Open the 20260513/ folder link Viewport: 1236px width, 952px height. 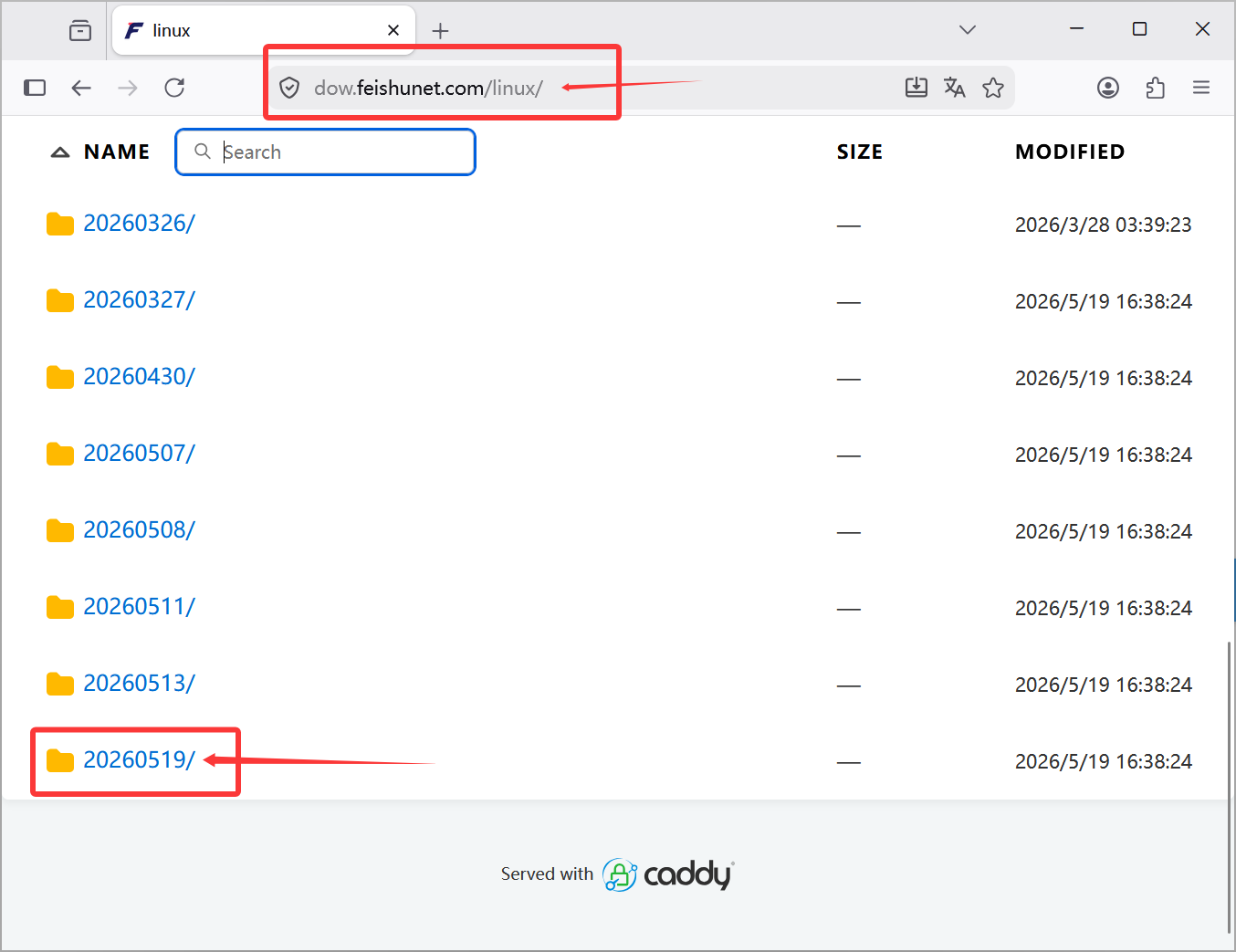click(x=139, y=684)
